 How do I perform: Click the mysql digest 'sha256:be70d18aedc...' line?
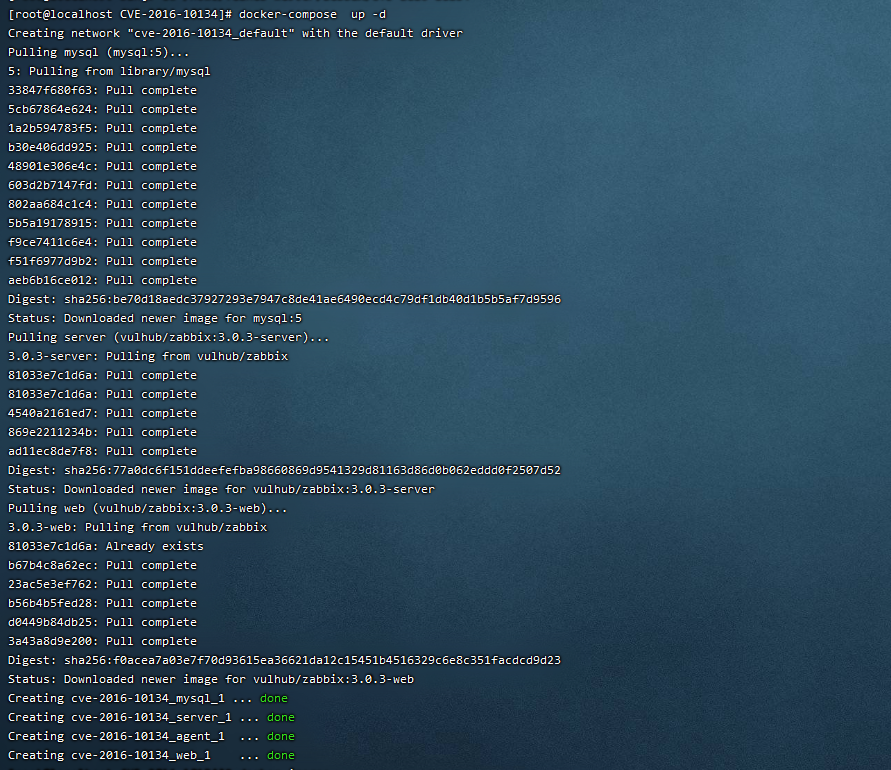(x=284, y=299)
